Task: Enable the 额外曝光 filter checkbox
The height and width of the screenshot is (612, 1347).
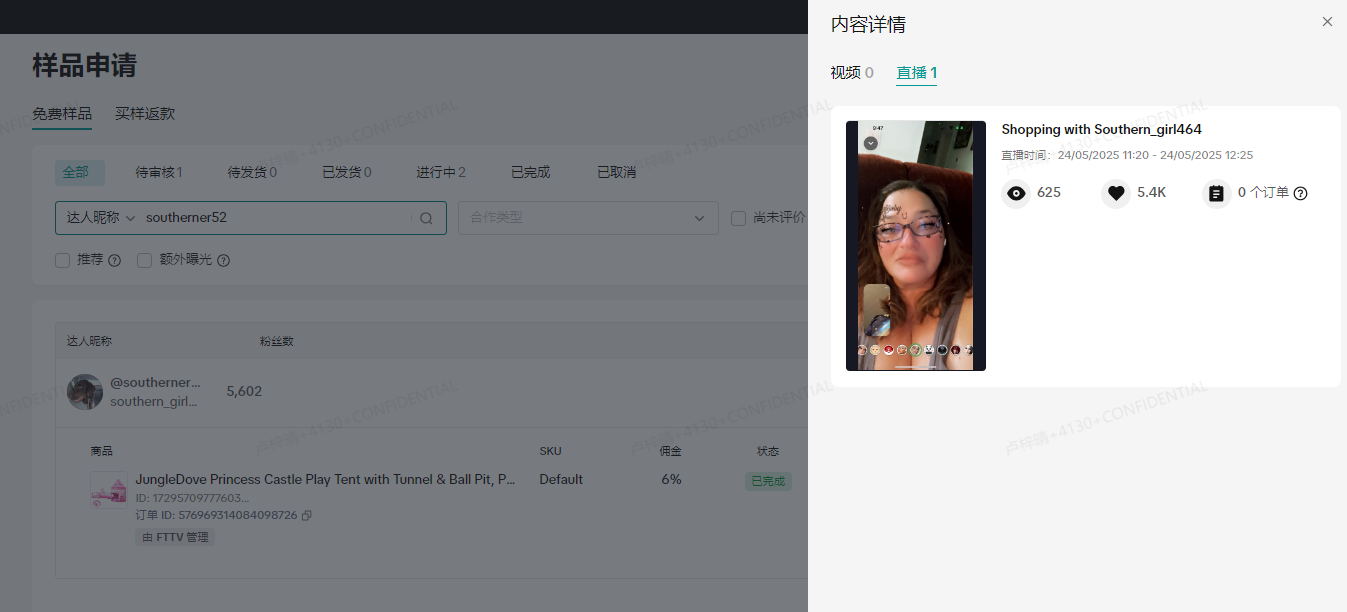Action: (145, 259)
